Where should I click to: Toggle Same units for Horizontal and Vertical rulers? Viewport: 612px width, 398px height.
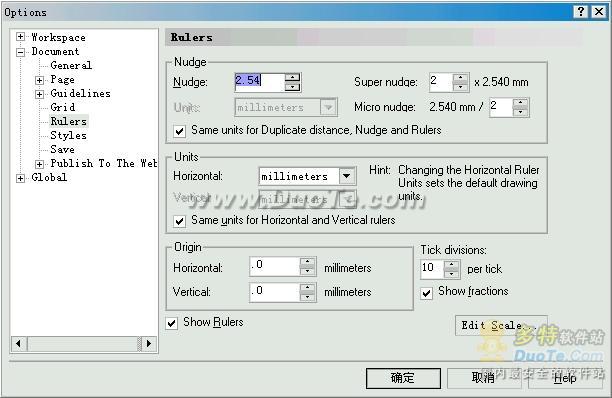coord(180,221)
